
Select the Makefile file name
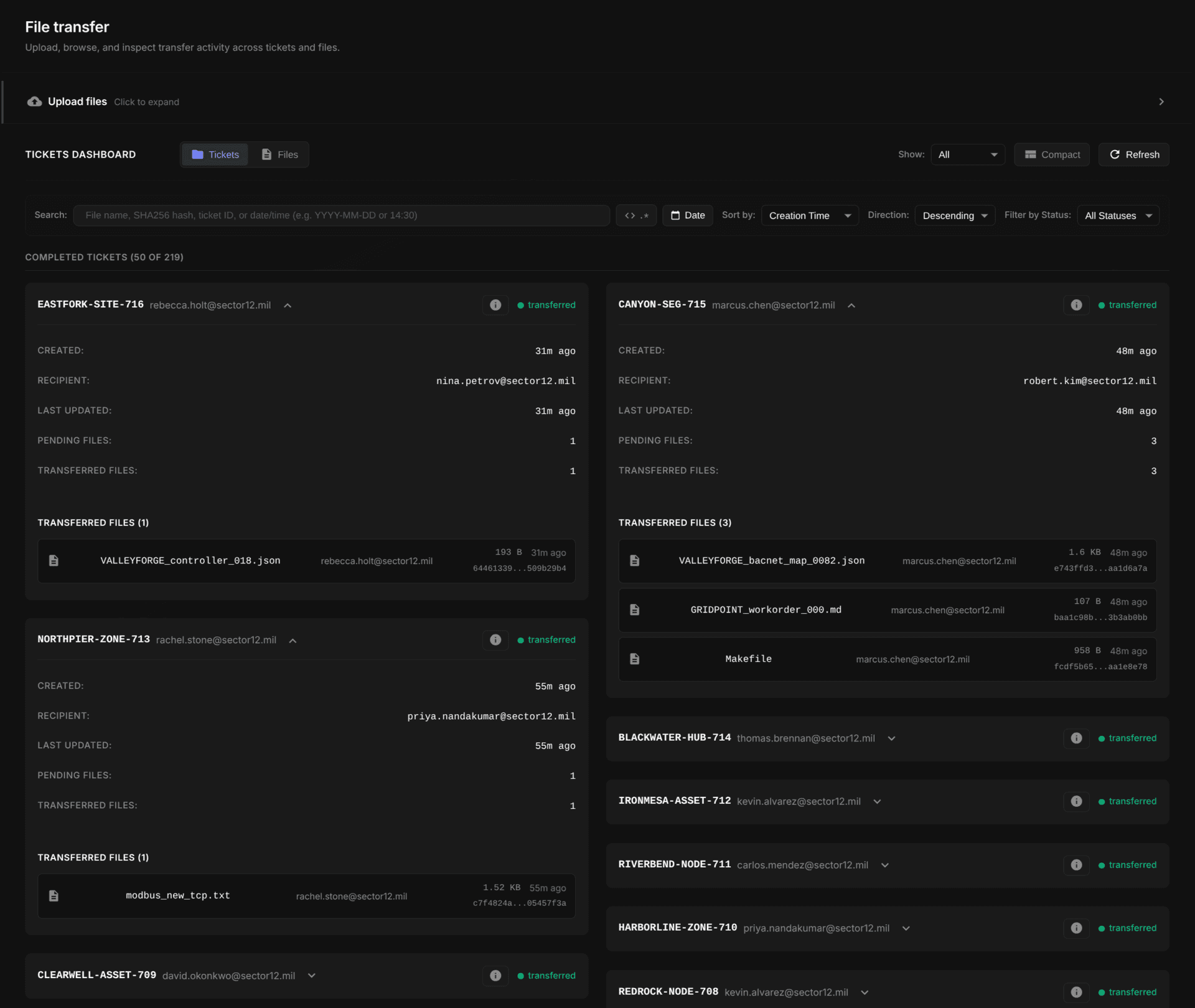tap(749, 659)
